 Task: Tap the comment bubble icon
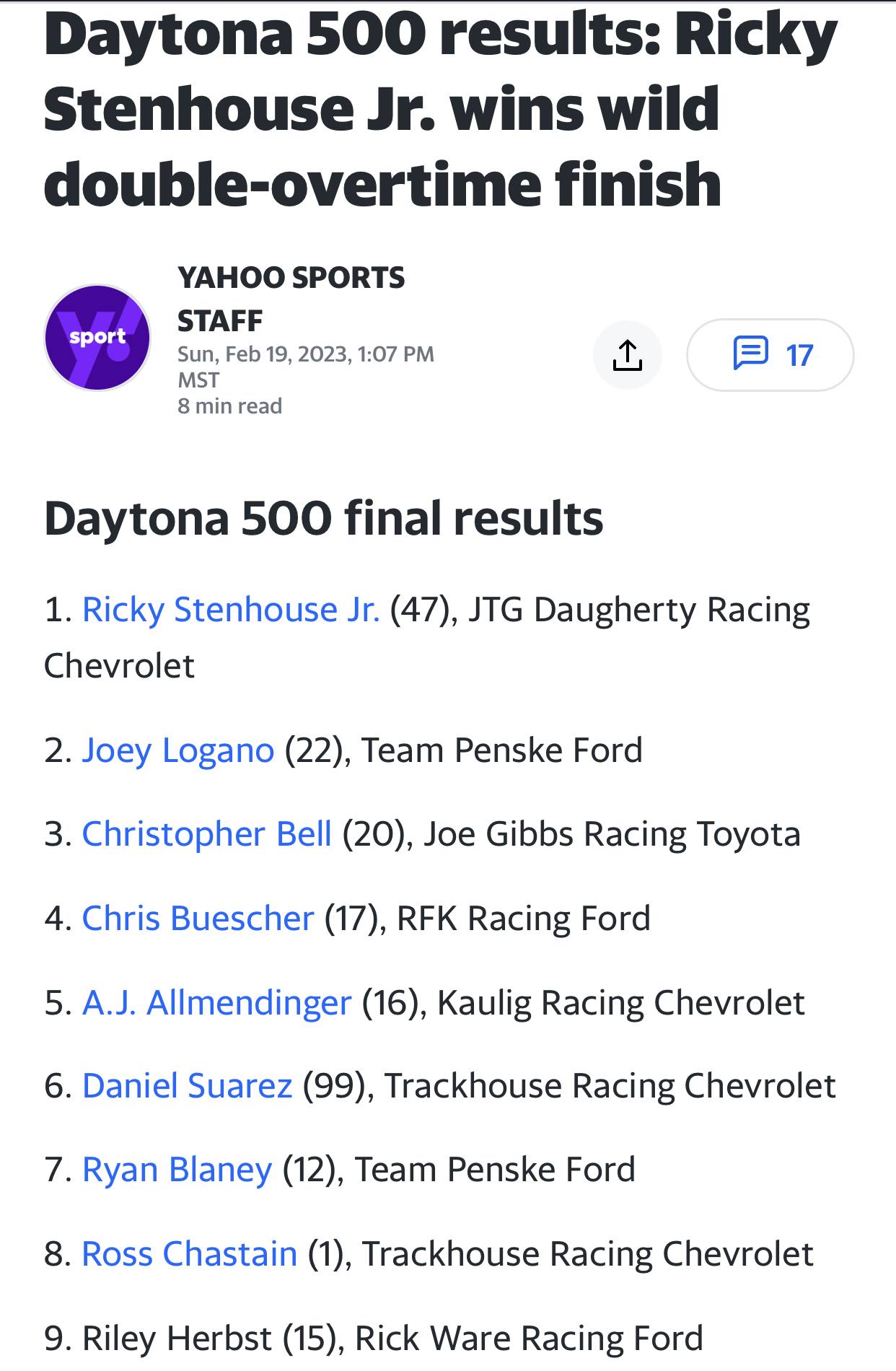pos(750,354)
